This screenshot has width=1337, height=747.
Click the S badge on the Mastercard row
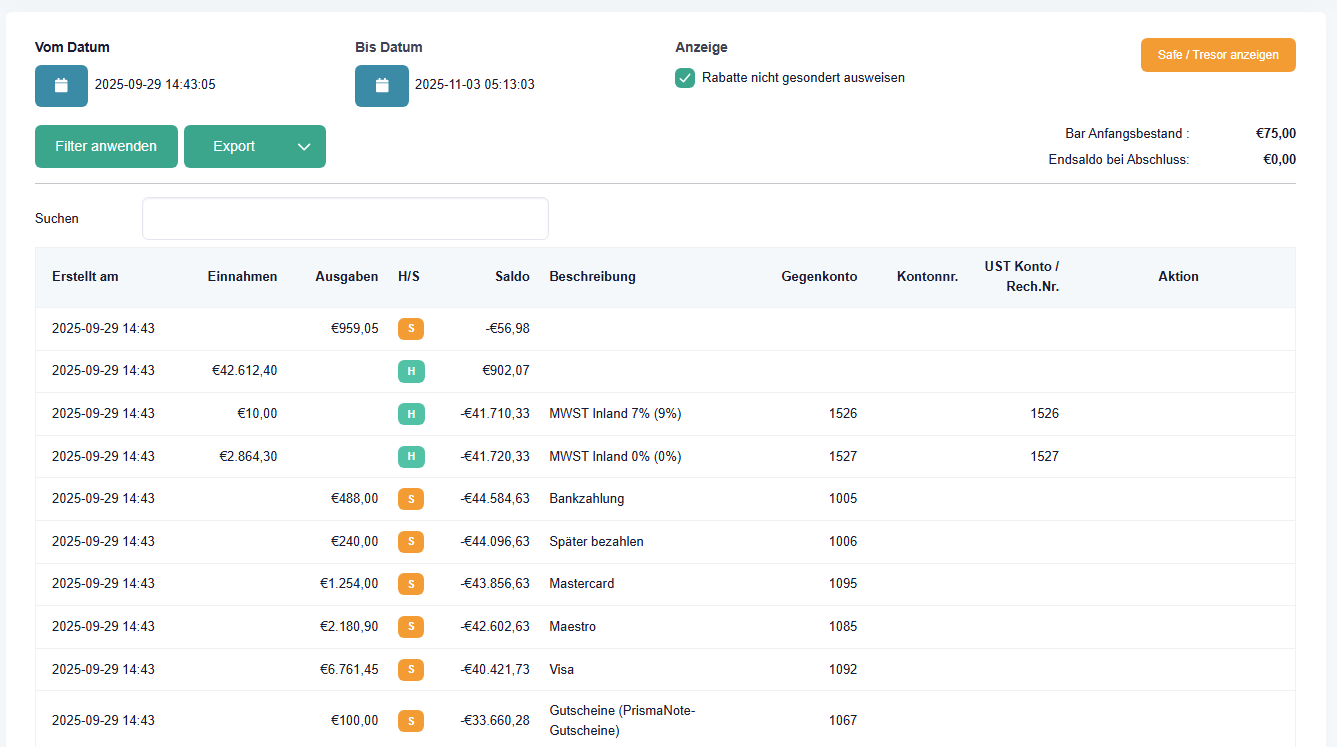[411, 584]
